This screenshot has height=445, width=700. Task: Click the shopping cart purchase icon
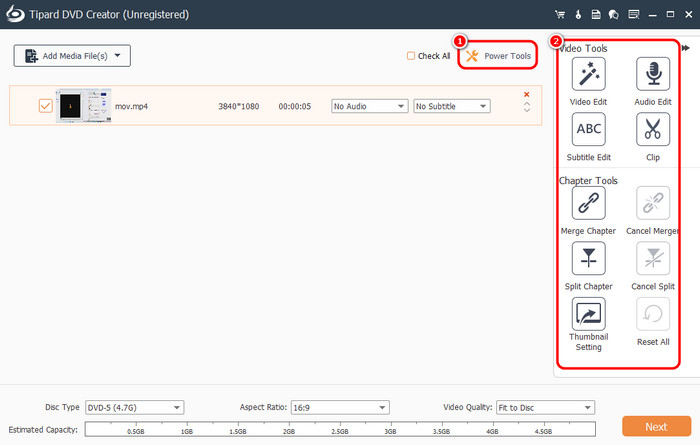click(559, 15)
